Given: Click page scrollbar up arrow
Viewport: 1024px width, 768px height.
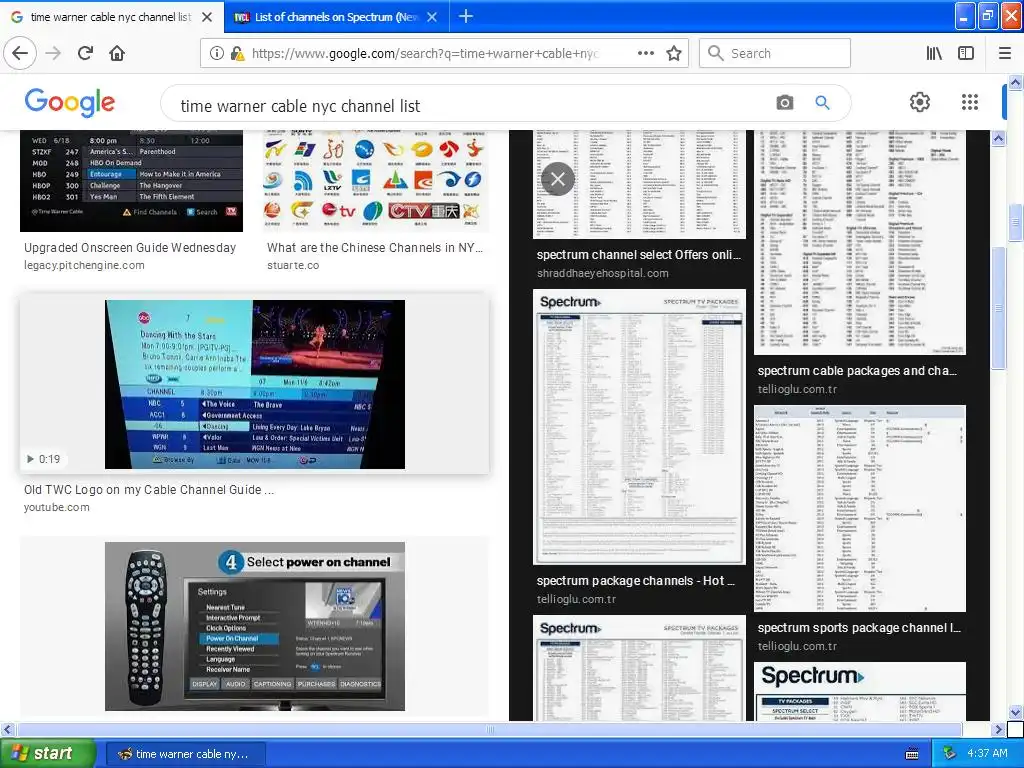Looking at the screenshot, I should [1016, 82].
